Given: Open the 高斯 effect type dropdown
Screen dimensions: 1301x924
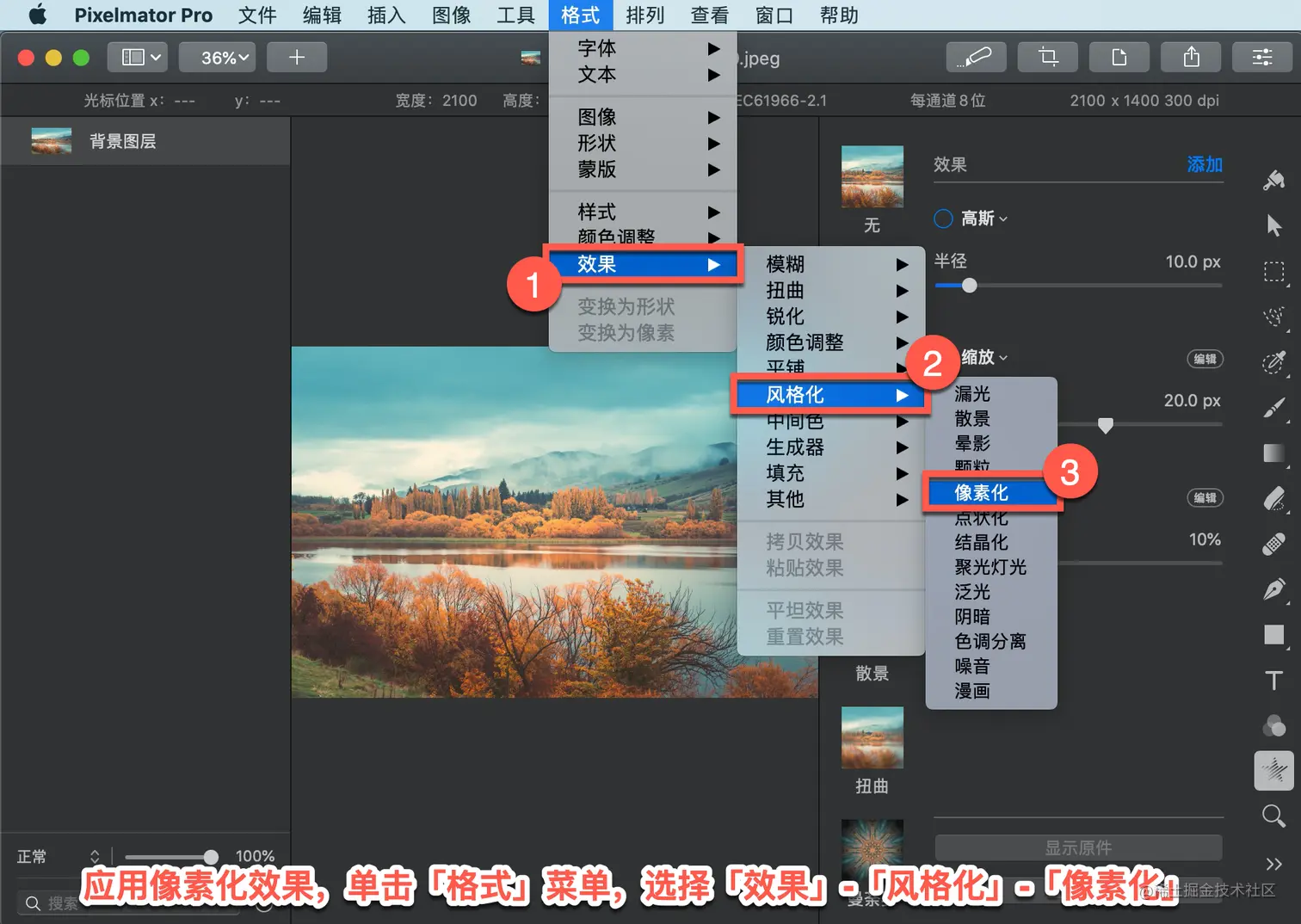Looking at the screenshot, I should (x=983, y=219).
